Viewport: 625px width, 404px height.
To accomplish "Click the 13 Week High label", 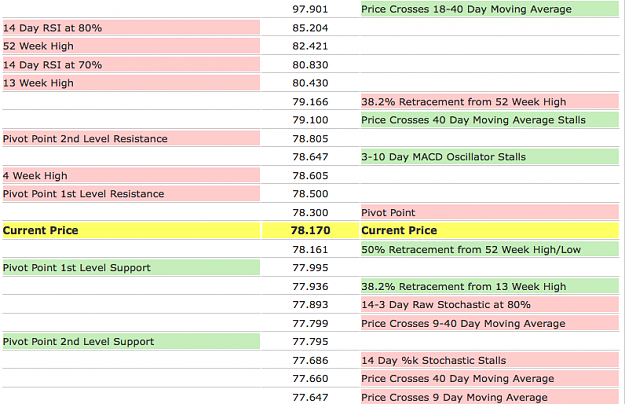I will click(x=38, y=83).
